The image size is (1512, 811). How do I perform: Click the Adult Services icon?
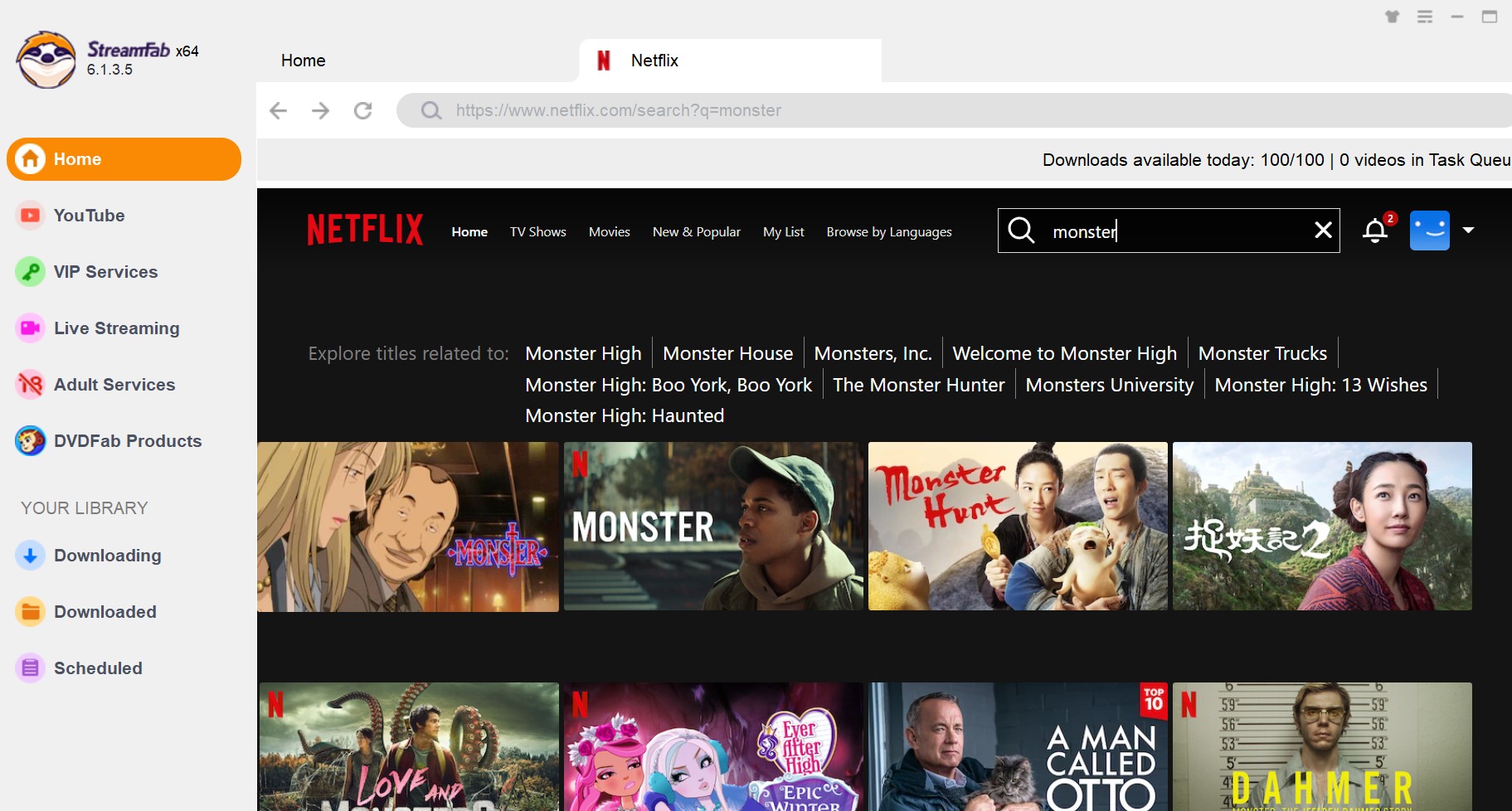coord(31,385)
